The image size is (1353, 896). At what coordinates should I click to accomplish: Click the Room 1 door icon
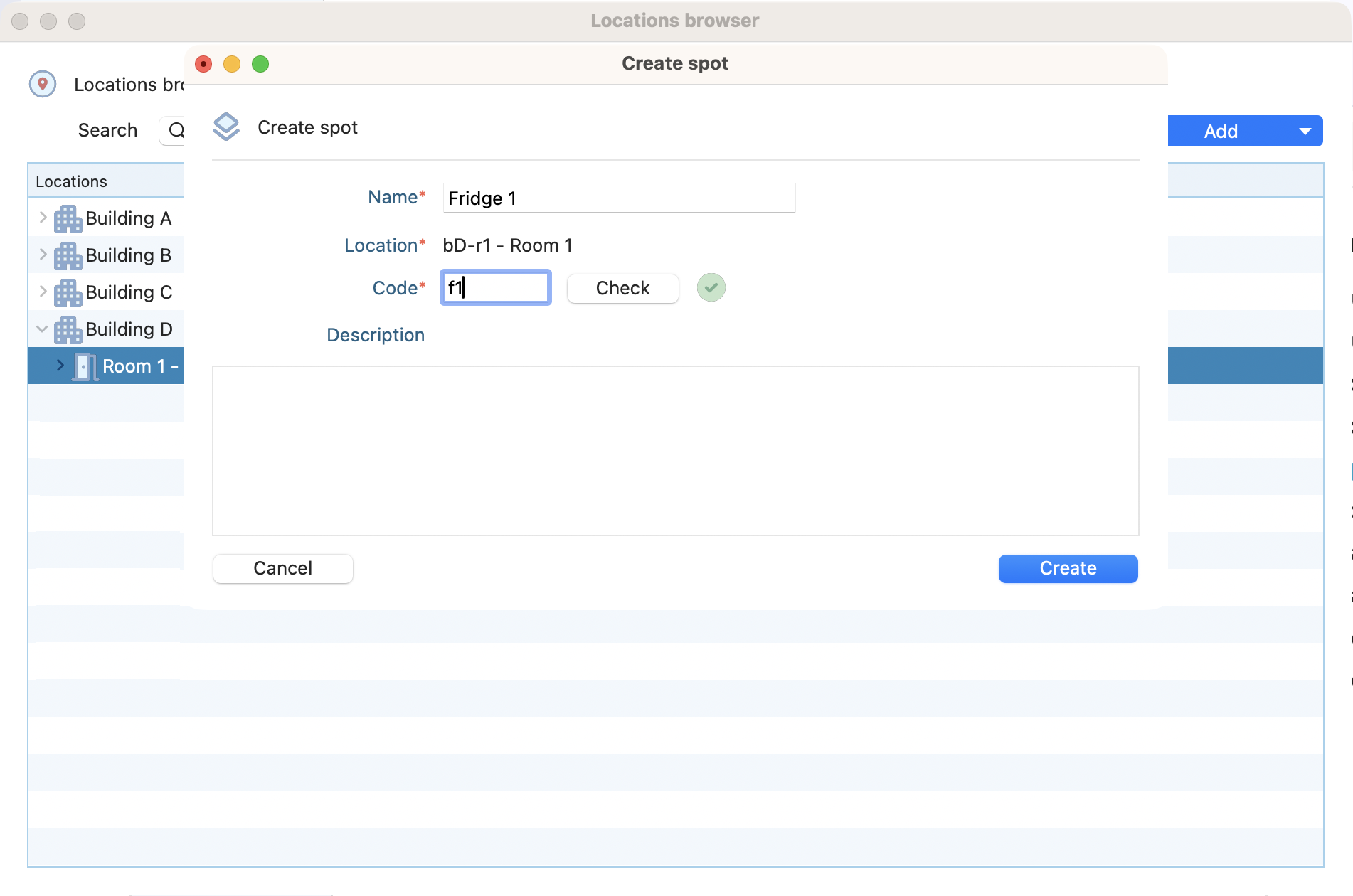coord(85,367)
